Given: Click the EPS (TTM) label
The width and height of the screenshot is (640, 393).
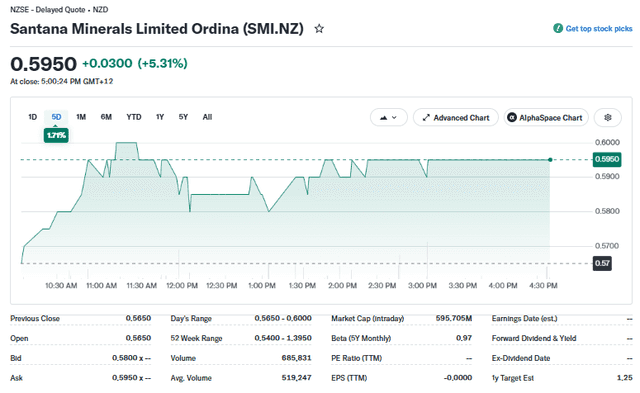Looking at the screenshot, I should point(349,378).
